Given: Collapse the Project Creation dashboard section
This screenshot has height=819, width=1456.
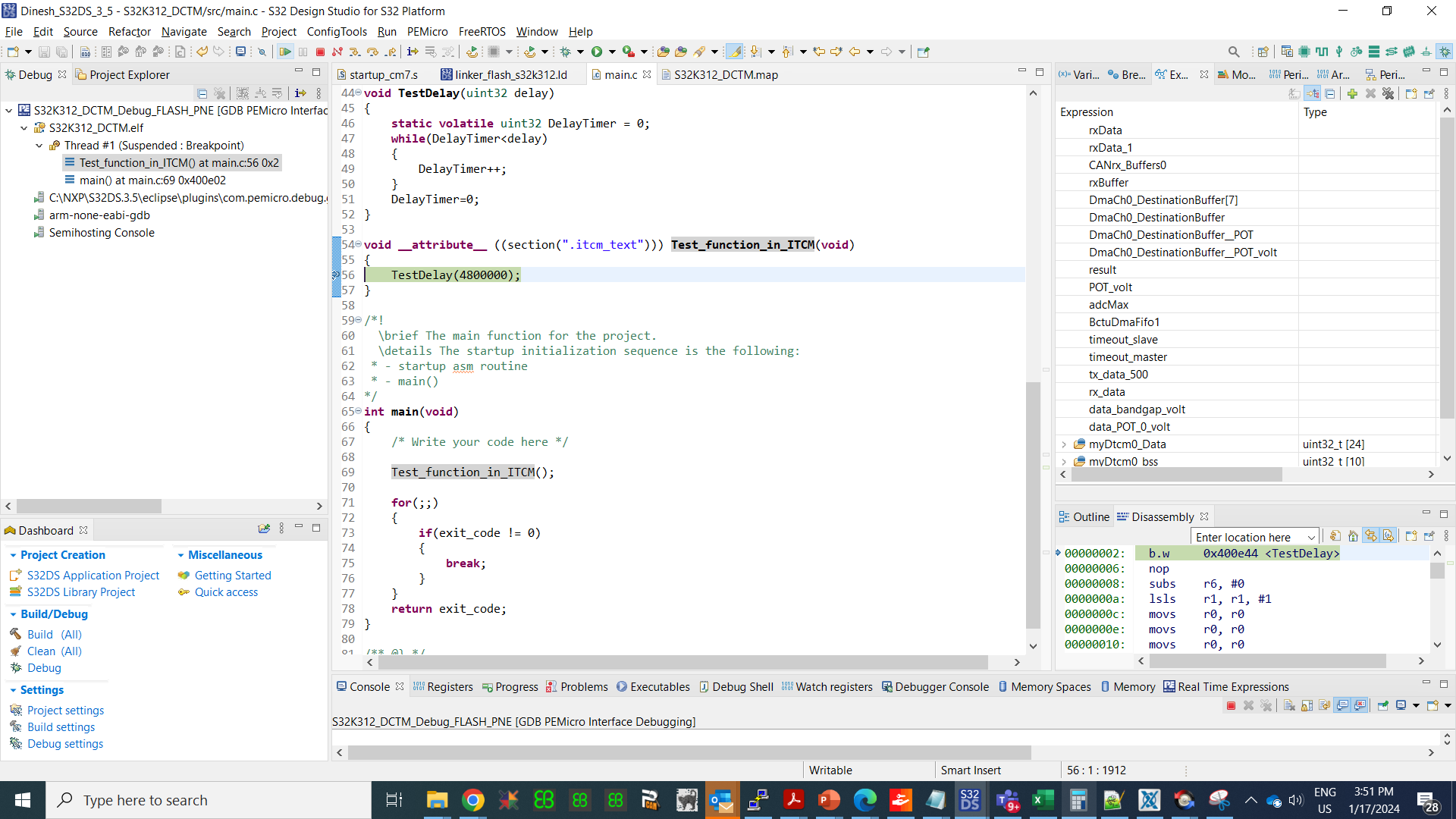Looking at the screenshot, I should (x=14, y=555).
